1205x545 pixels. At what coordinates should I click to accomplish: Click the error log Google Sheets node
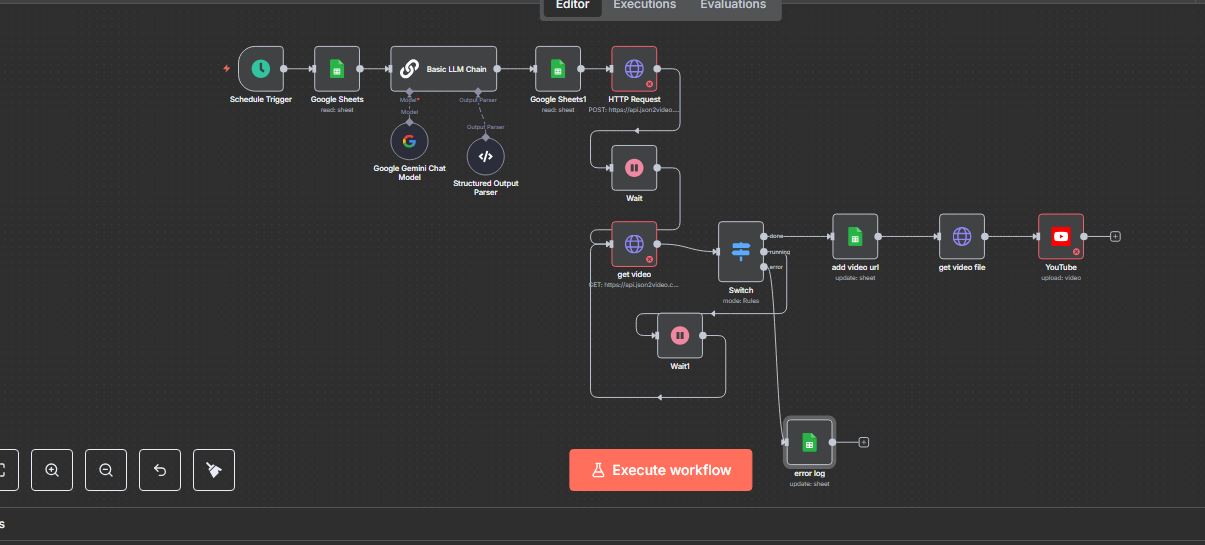(x=809, y=442)
